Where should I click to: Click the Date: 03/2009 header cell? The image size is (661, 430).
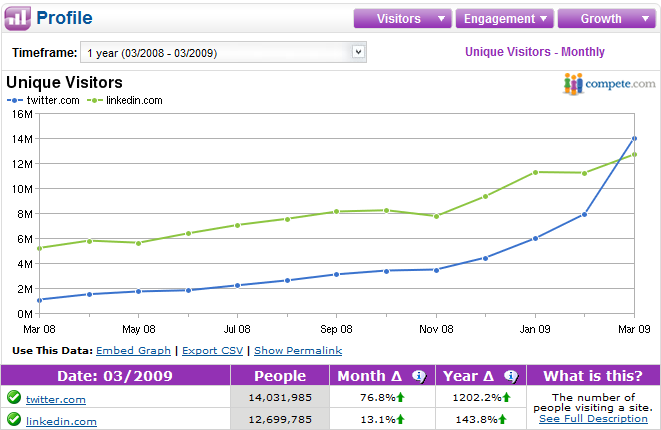[115, 376]
